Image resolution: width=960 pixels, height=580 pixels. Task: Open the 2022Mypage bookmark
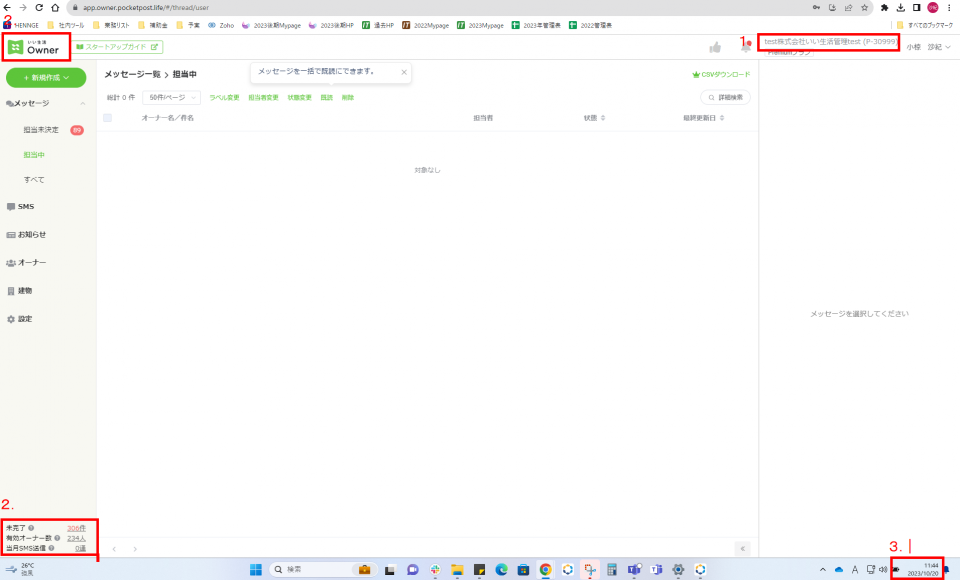coord(426,25)
